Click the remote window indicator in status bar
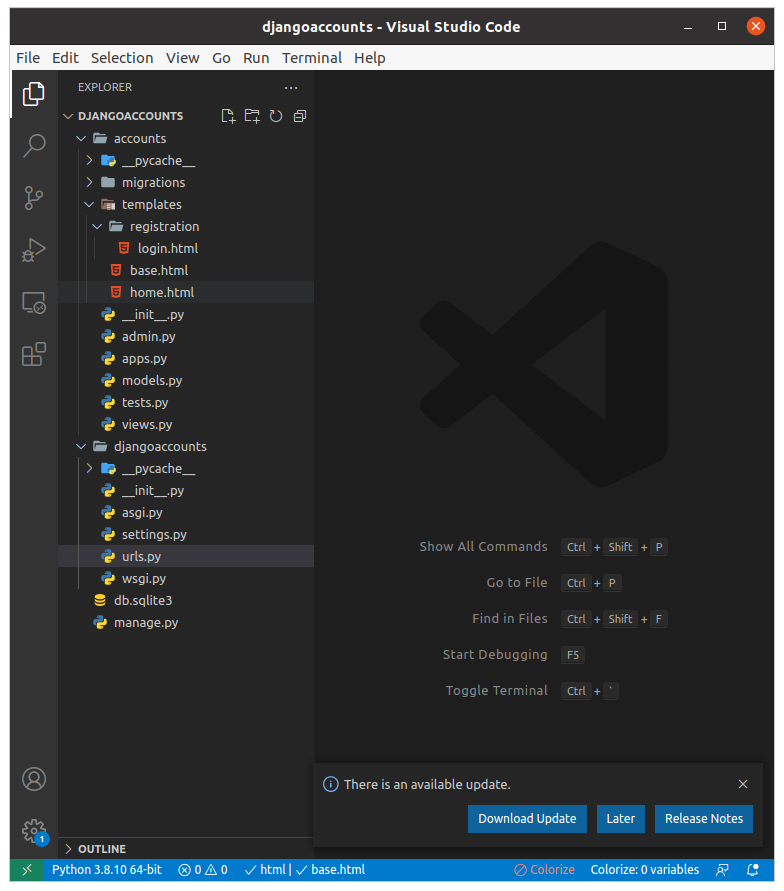 pos(27,870)
